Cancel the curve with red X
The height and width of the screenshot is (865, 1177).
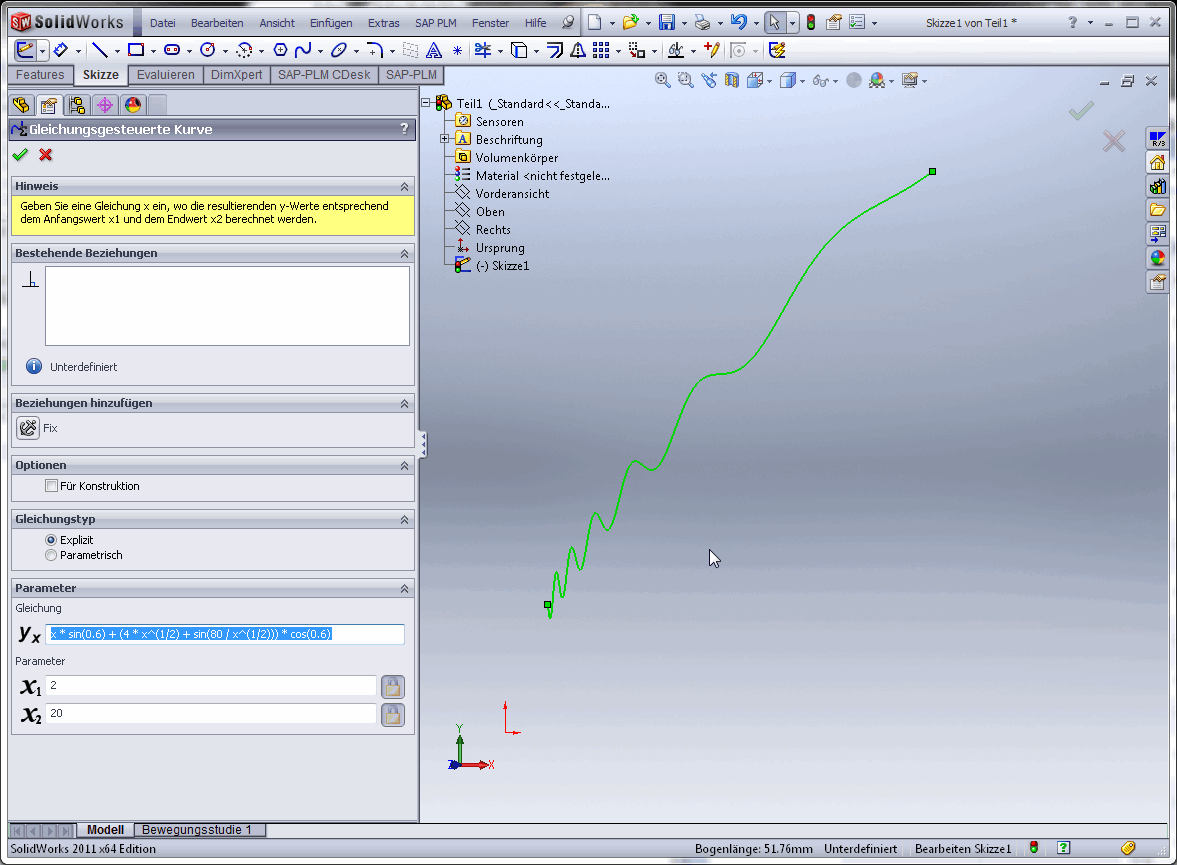(46, 155)
